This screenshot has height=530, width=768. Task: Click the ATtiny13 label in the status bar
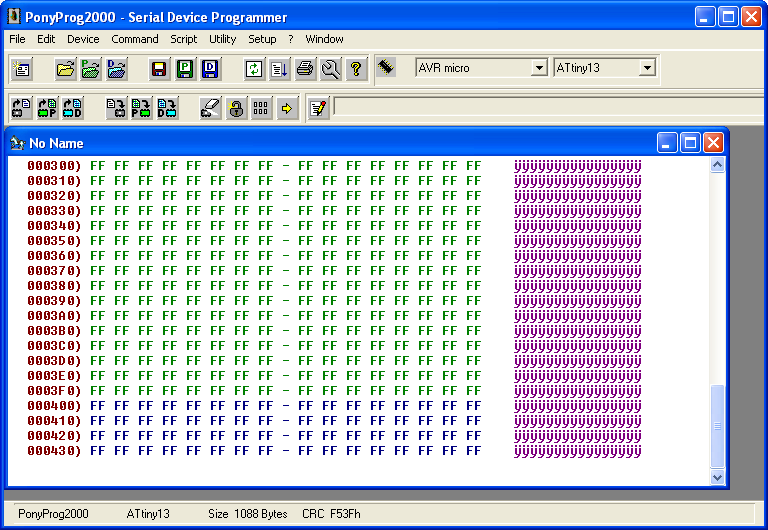(148, 514)
